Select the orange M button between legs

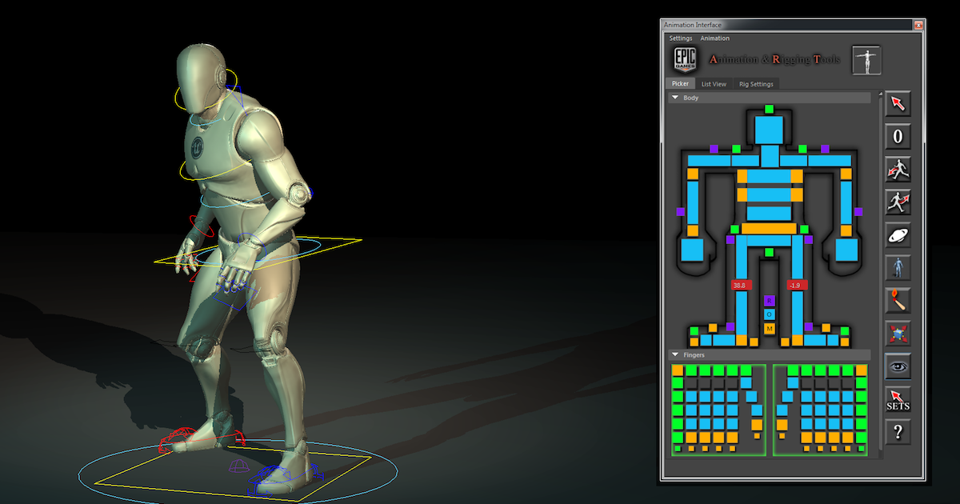(769, 328)
